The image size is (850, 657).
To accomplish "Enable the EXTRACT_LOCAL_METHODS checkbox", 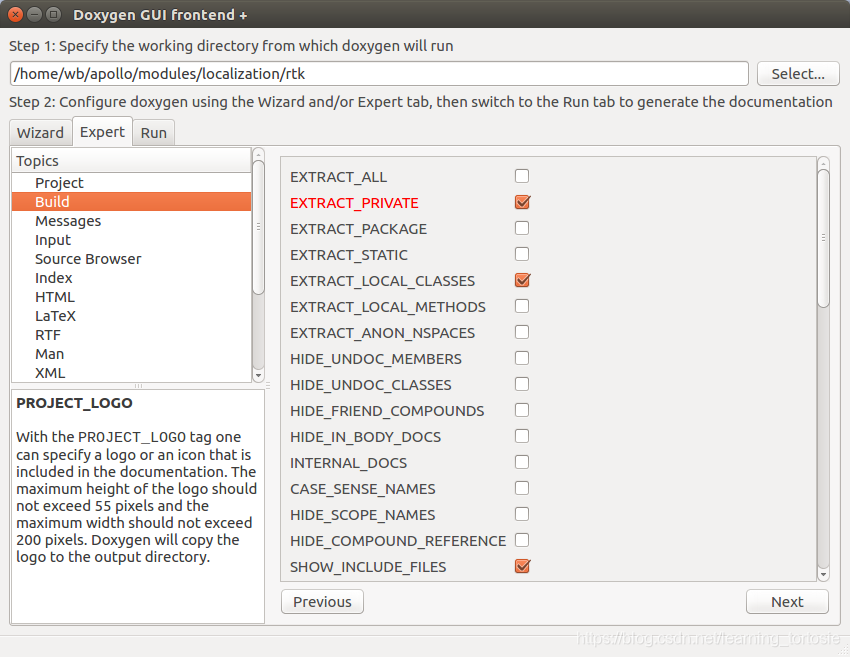I will [x=522, y=306].
